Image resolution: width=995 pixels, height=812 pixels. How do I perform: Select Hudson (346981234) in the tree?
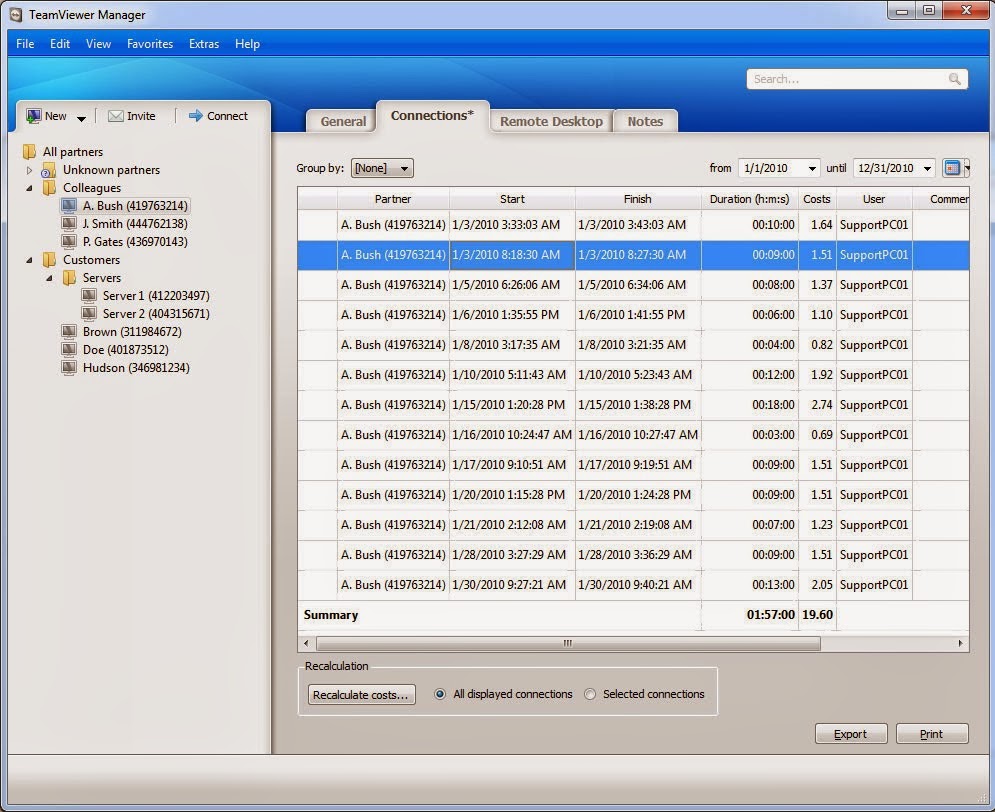tap(136, 368)
